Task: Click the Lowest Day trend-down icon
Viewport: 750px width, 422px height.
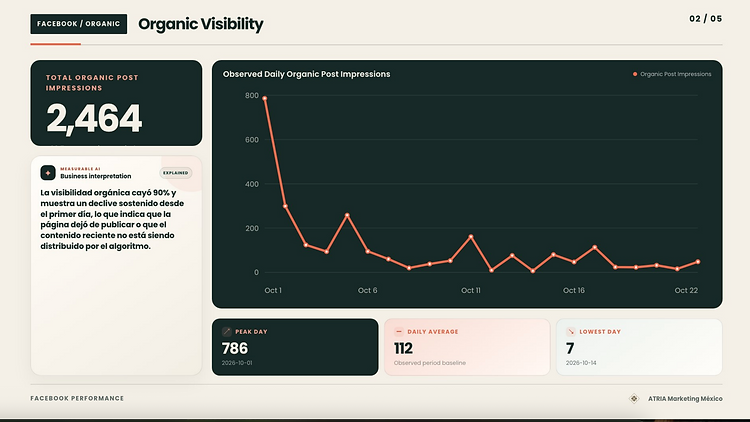Action: (571, 332)
